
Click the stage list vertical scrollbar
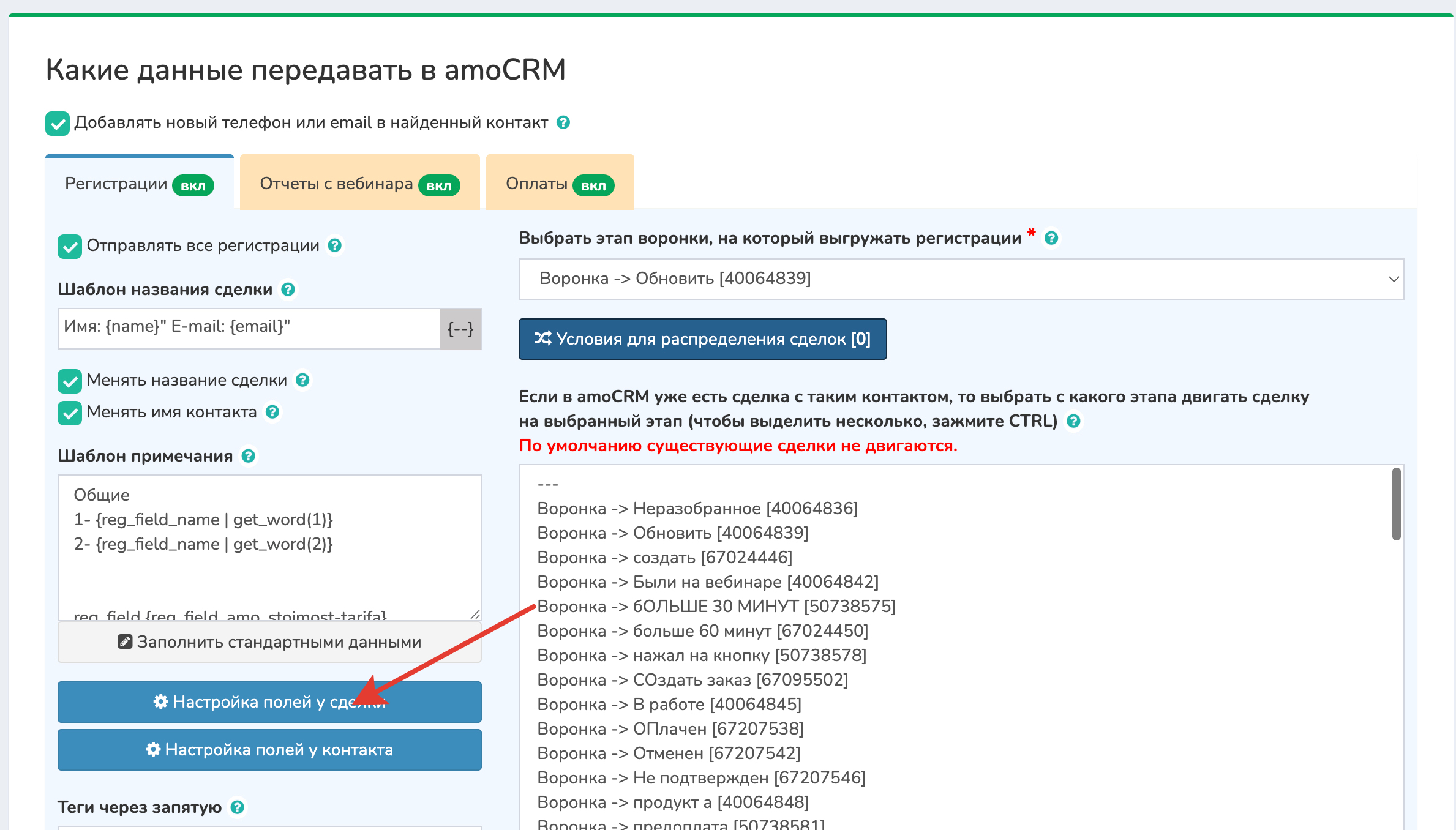(1396, 505)
